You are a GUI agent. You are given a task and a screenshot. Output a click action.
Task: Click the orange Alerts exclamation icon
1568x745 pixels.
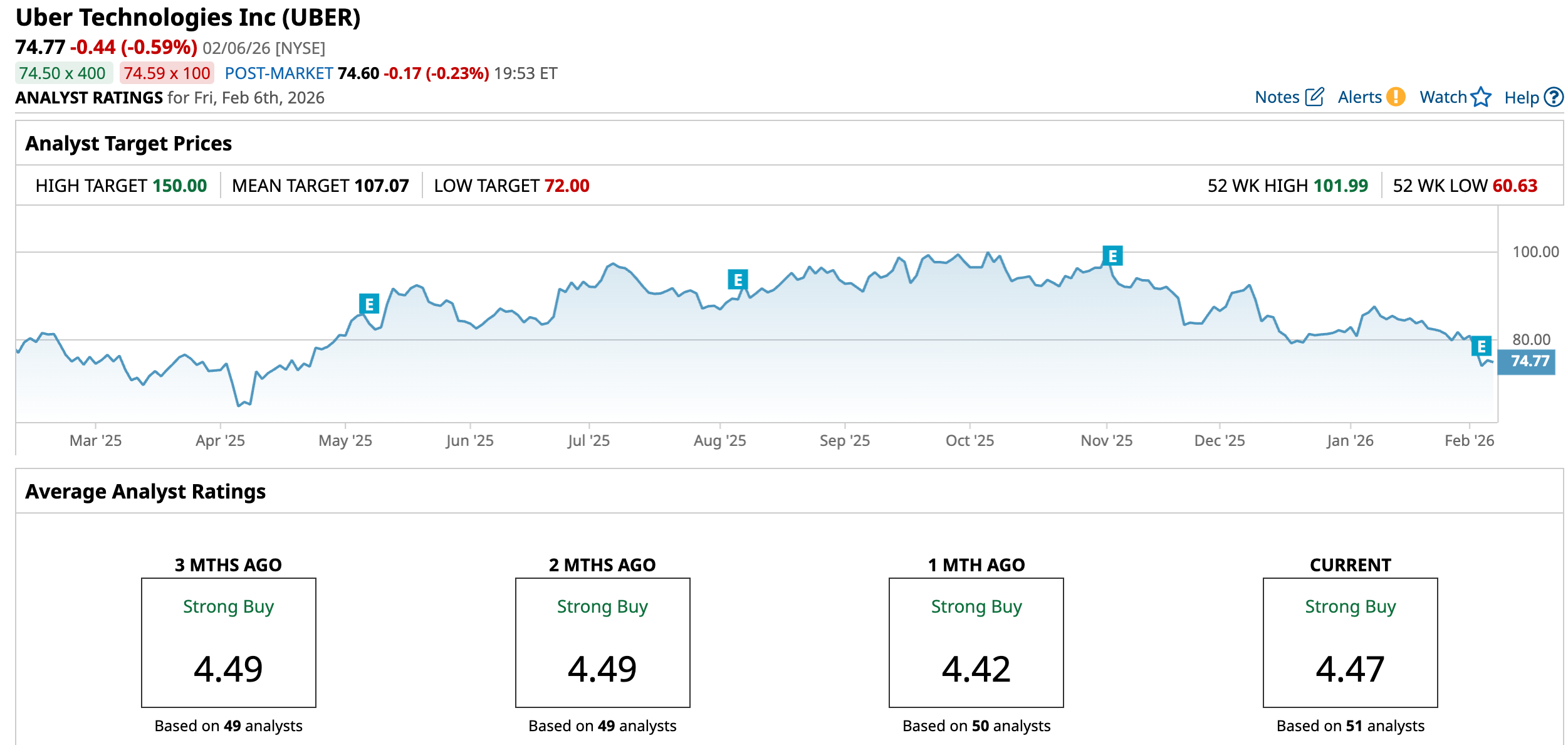(x=1395, y=97)
